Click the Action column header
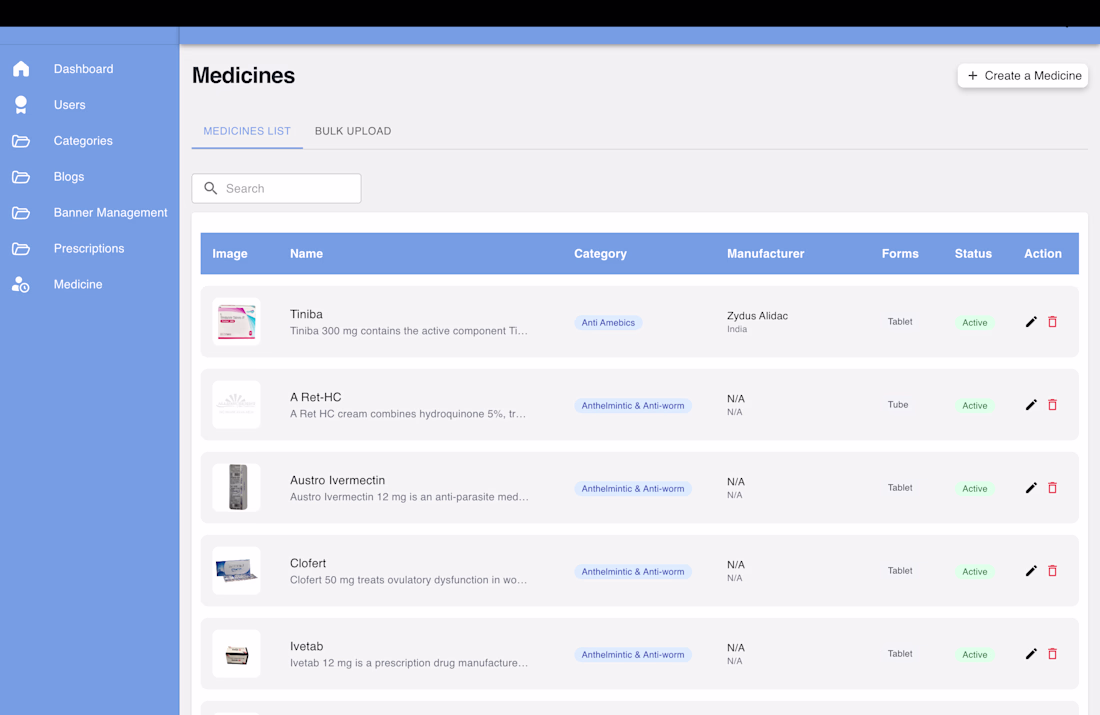 (x=1042, y=253)
